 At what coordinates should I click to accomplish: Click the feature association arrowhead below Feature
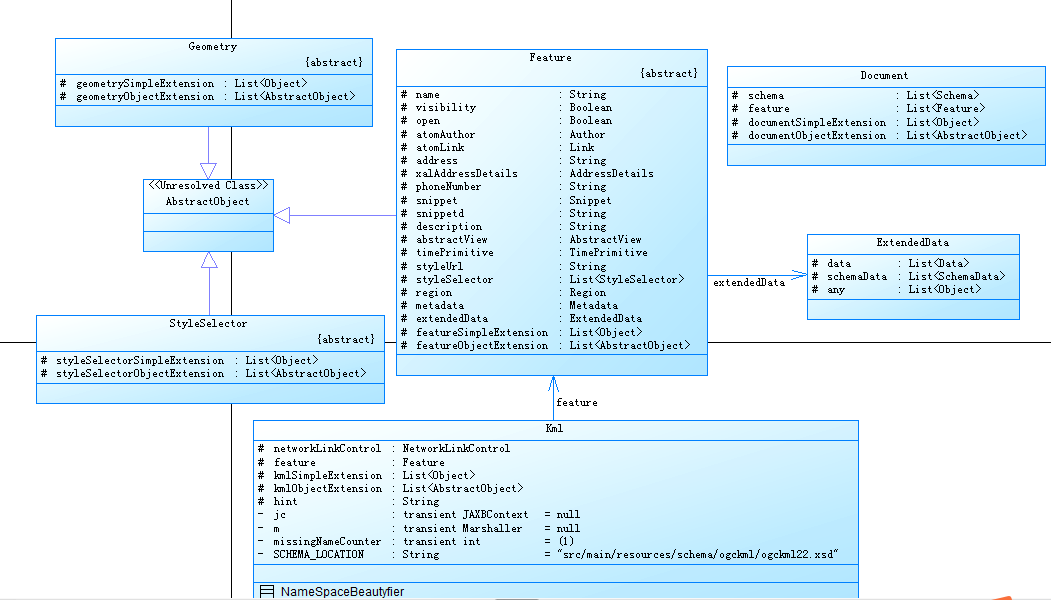click(x=553, y=384)
